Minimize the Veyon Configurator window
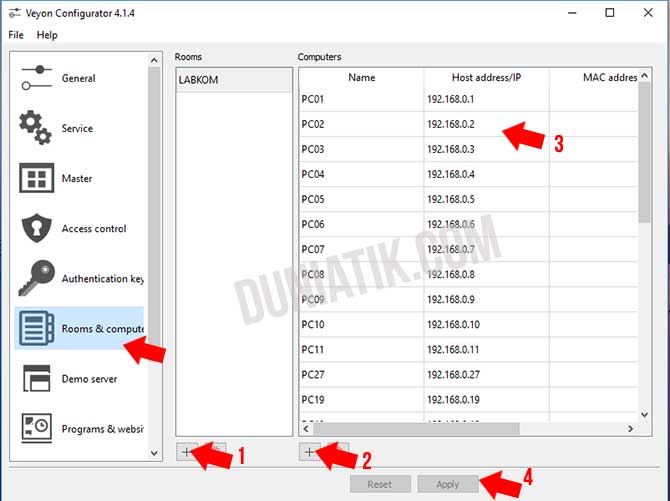670x501 pixels. click(572, 13)
